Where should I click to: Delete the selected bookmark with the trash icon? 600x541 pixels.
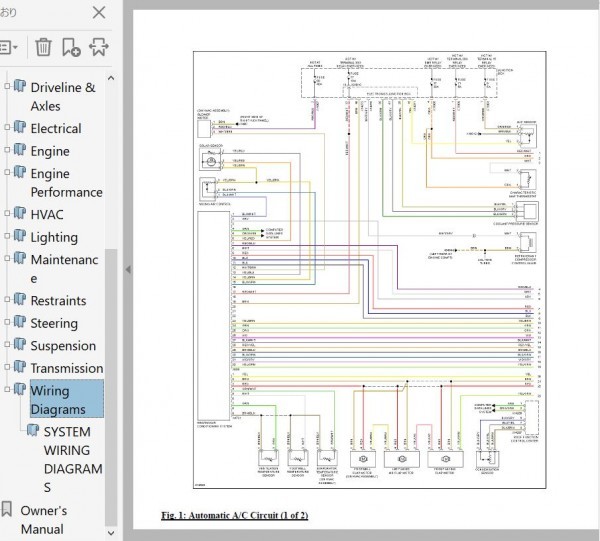coord(43,47)
